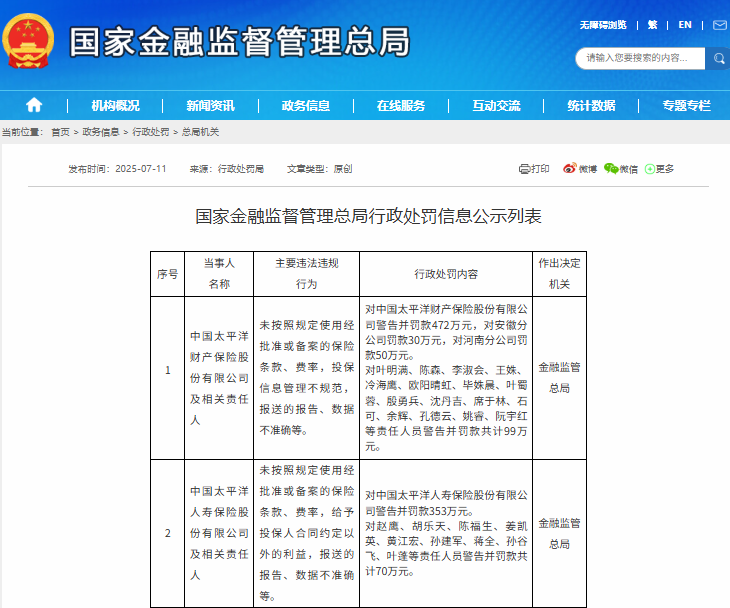730x608 pixels.
Task: Click the 无障碍浏览 link
Action: 603,25
